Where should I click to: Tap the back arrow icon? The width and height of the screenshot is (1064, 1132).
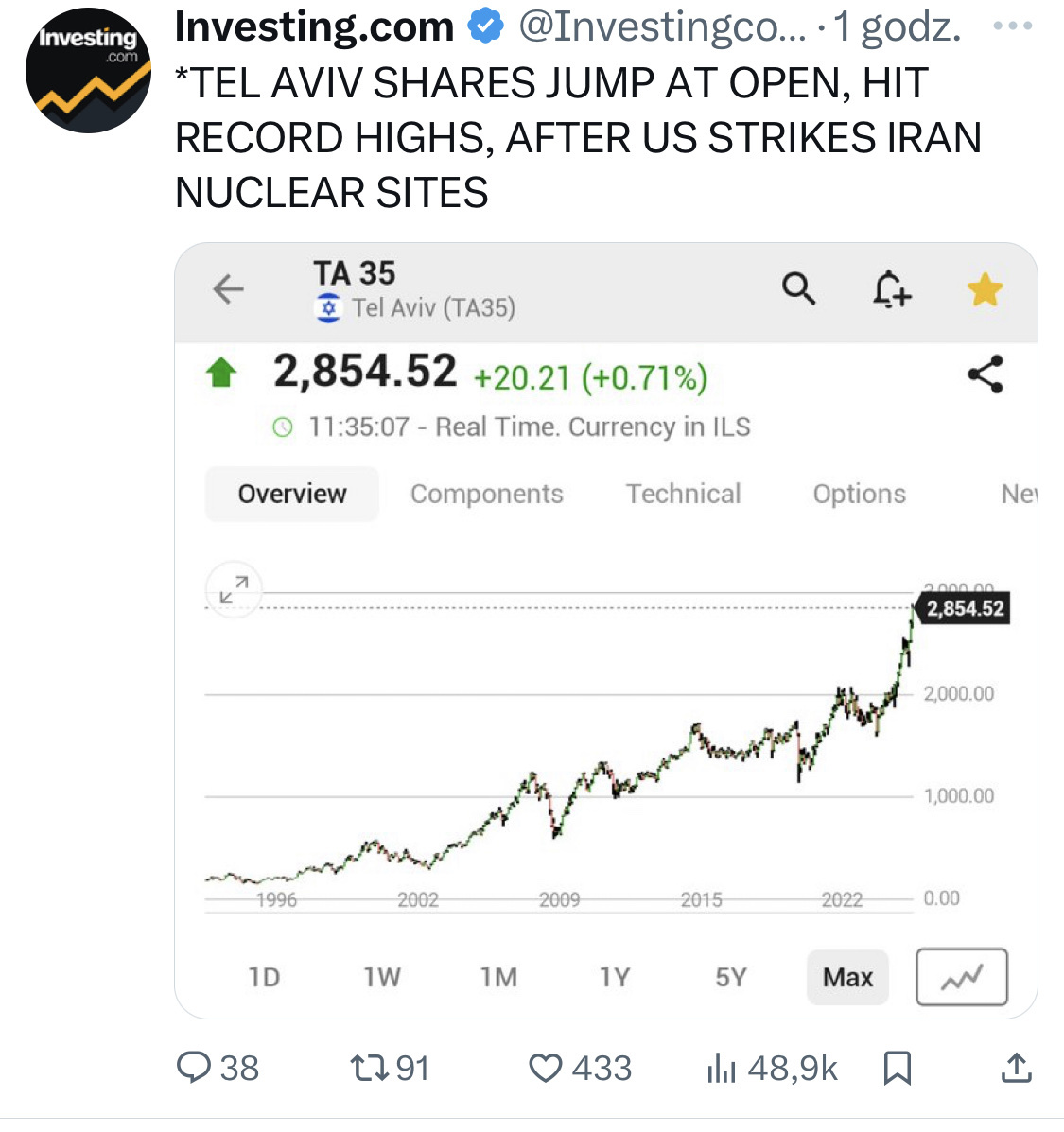coord(229,288)
